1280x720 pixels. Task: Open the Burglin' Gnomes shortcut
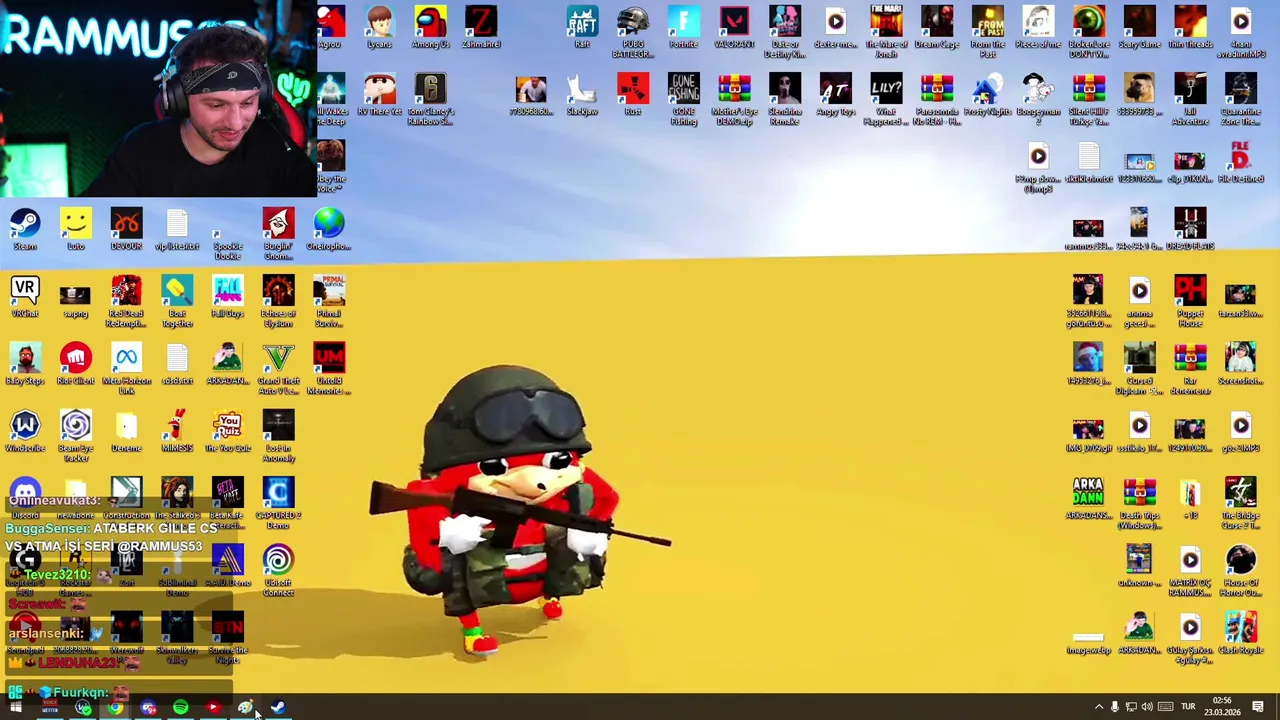pos(278,234)
